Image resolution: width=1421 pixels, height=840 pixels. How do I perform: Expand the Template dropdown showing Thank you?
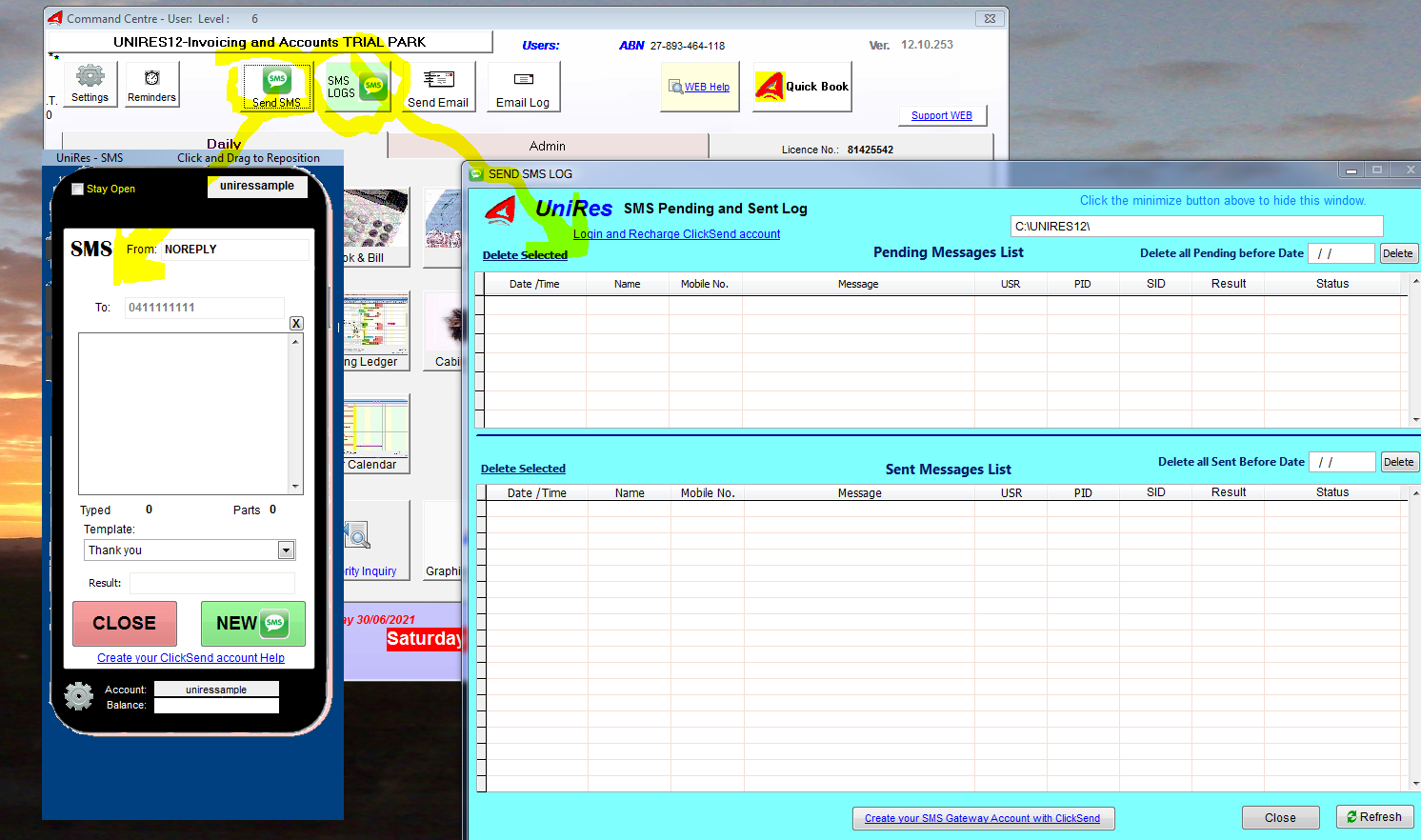(x=286, y=550)
